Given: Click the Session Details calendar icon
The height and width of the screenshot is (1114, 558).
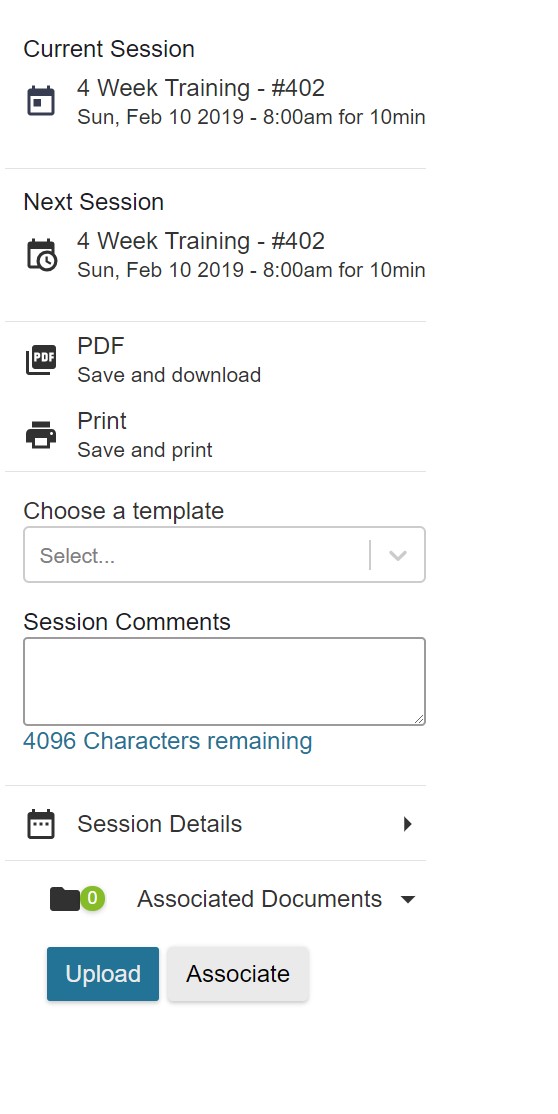Looking at the screenshot, I should click(x=41, y=824).
